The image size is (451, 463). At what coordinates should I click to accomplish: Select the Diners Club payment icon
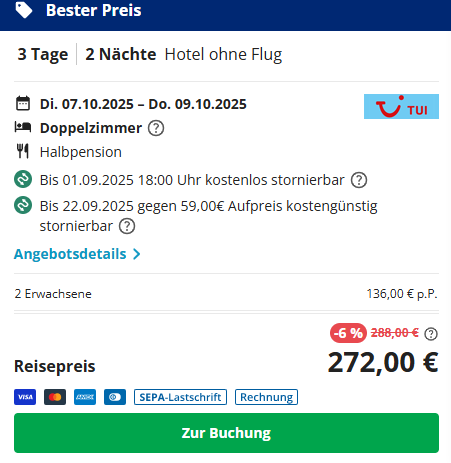point(115,397)
